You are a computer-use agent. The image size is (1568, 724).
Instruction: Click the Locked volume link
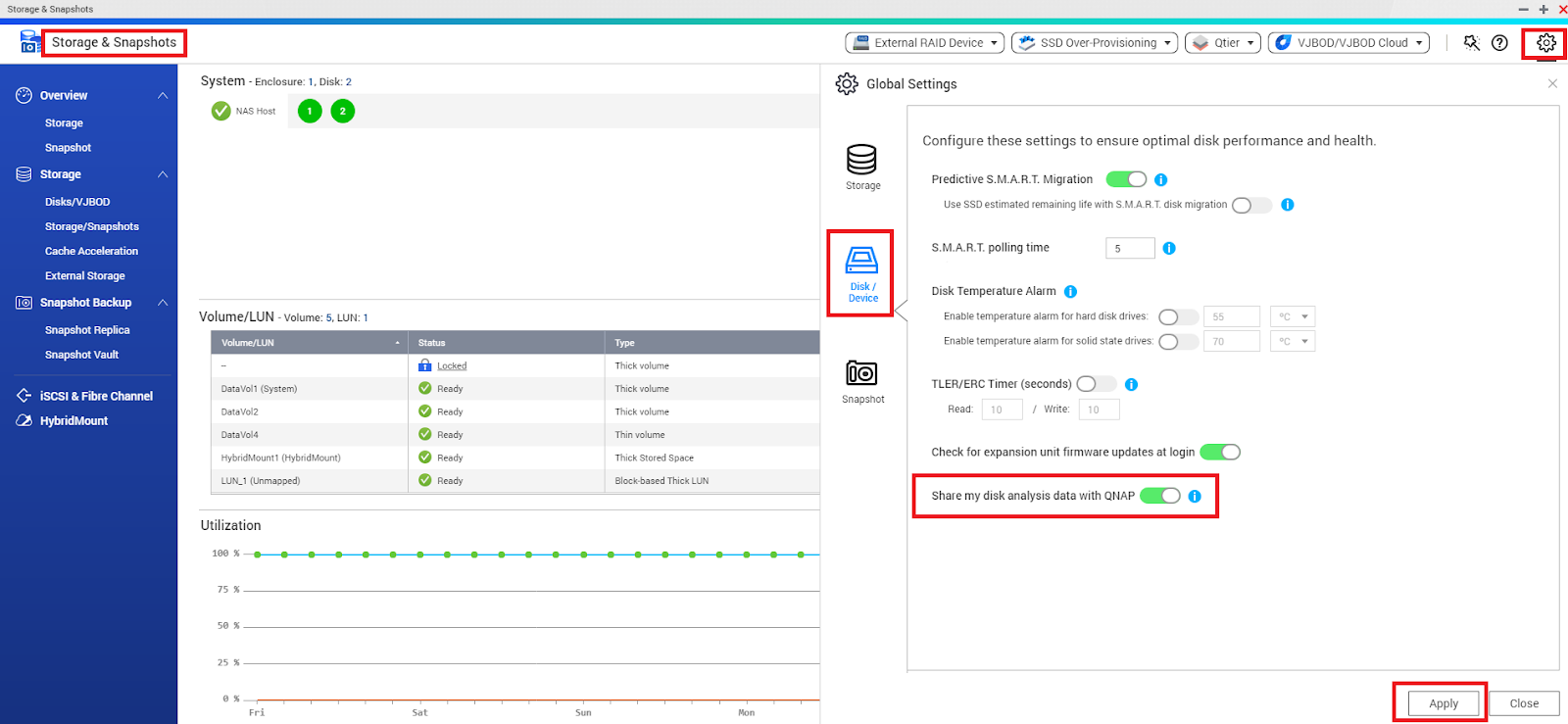tap(452, 366)
